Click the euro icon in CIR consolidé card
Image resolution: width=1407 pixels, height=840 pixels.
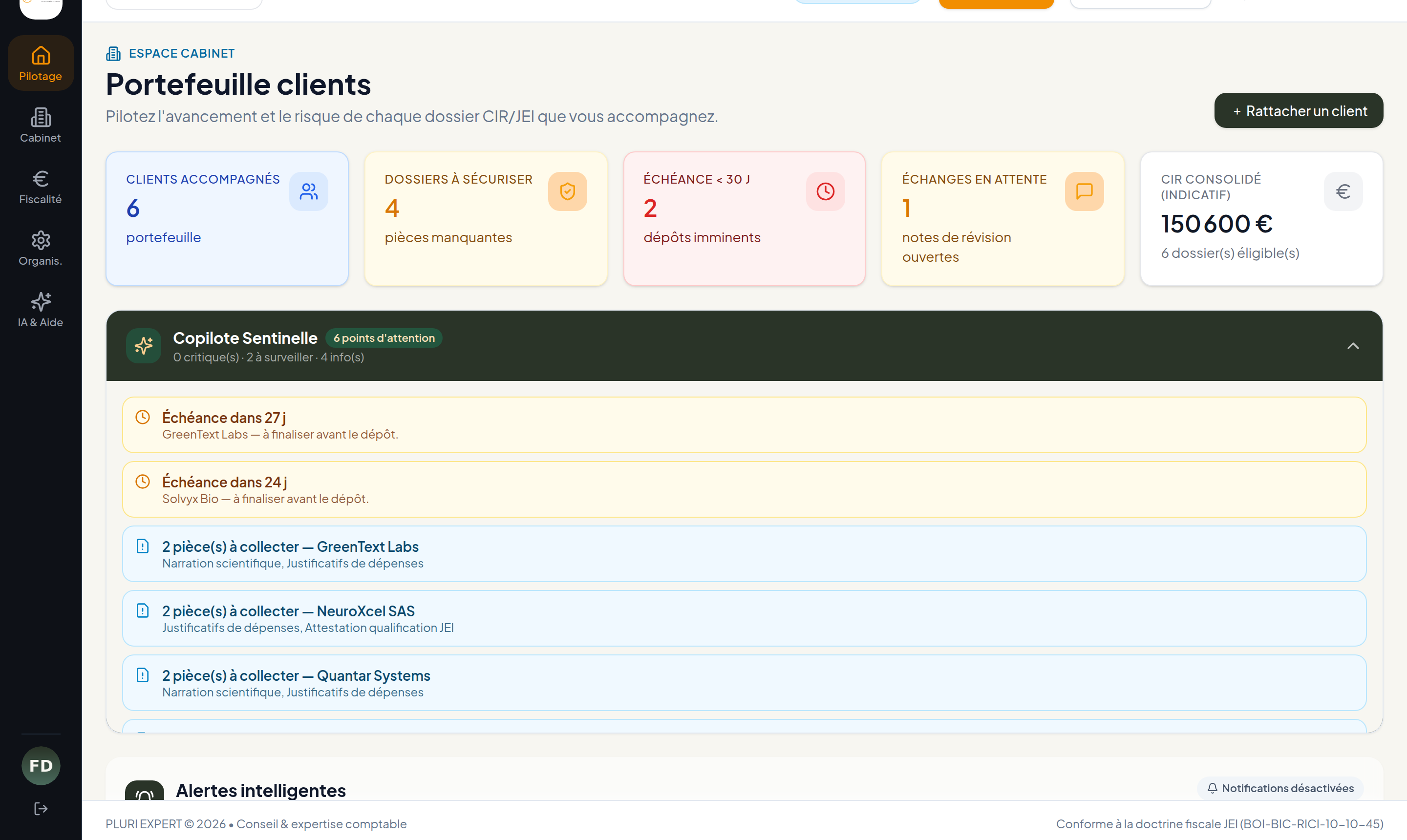(1343, 191)
